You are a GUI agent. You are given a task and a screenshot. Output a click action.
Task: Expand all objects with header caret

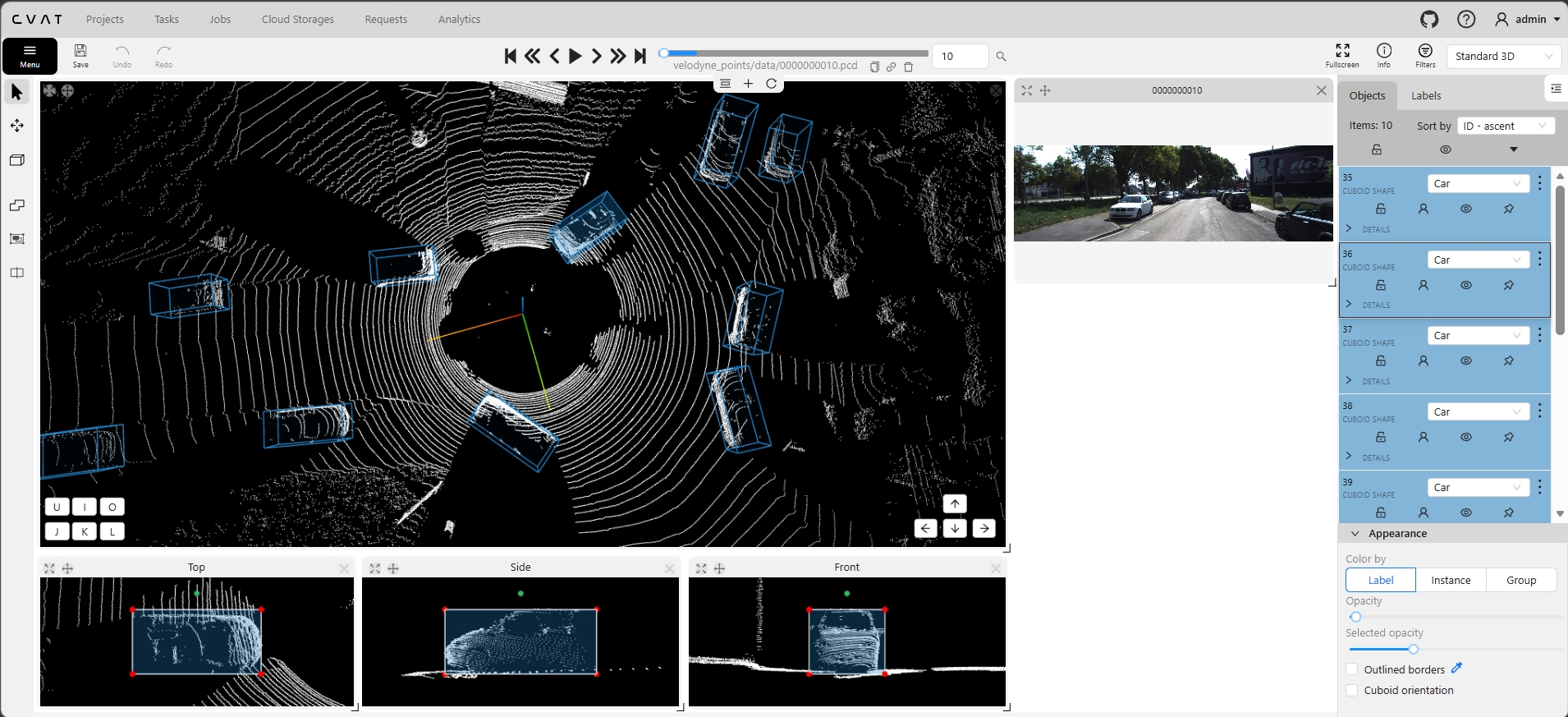coord(1514,149)
